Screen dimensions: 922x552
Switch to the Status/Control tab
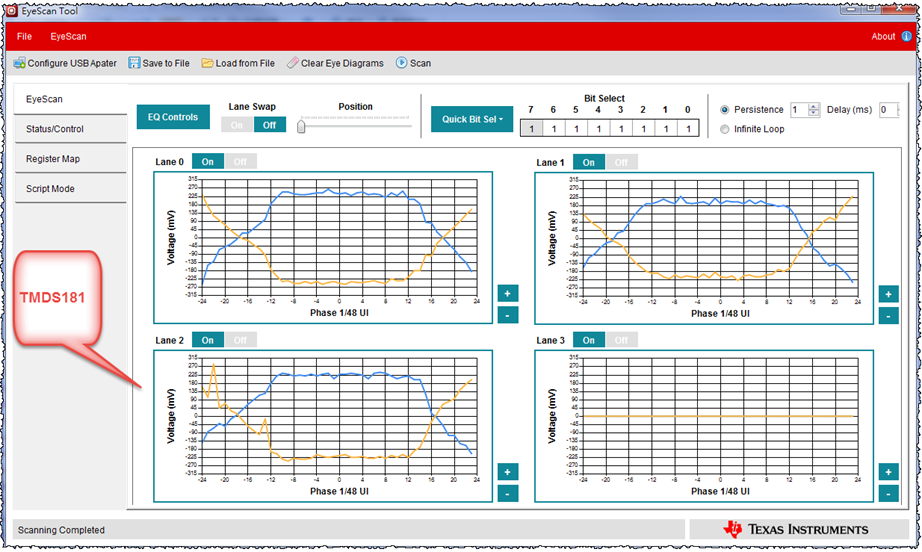71,129
